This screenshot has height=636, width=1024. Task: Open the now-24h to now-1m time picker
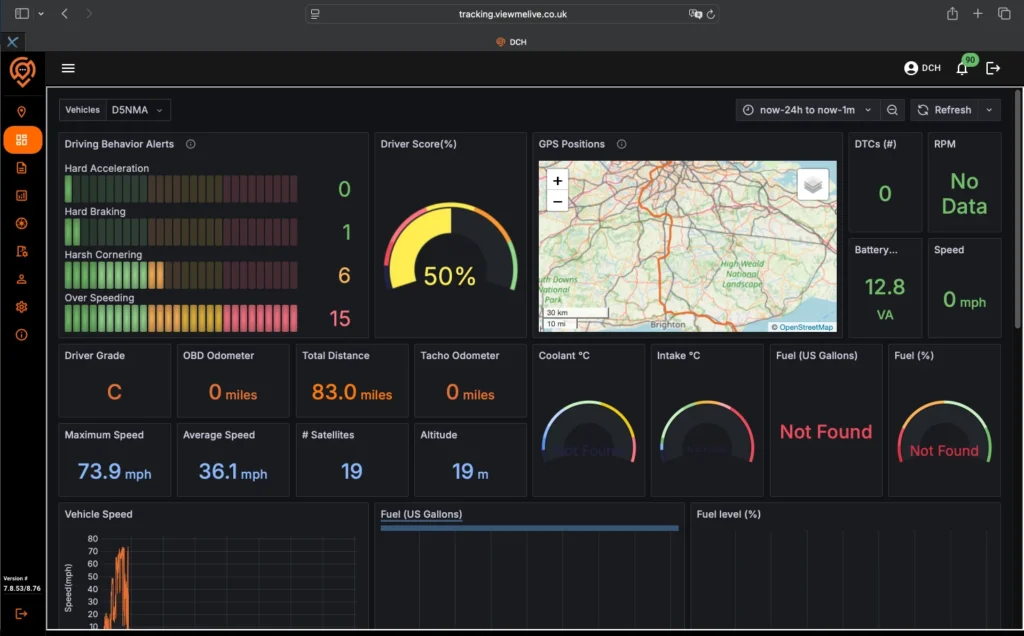click(807, 110)
